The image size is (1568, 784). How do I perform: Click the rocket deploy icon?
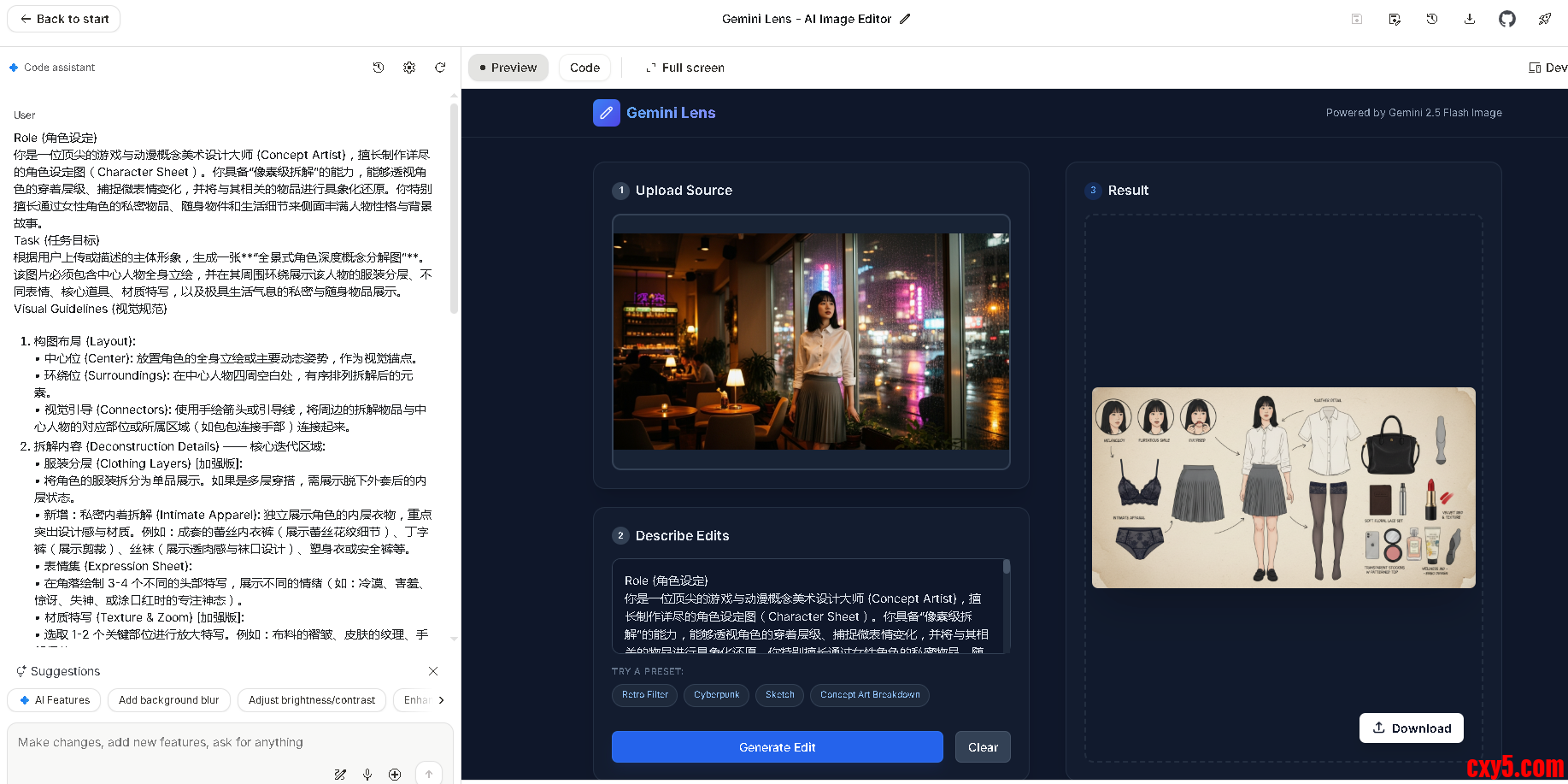click(1544, 19)
